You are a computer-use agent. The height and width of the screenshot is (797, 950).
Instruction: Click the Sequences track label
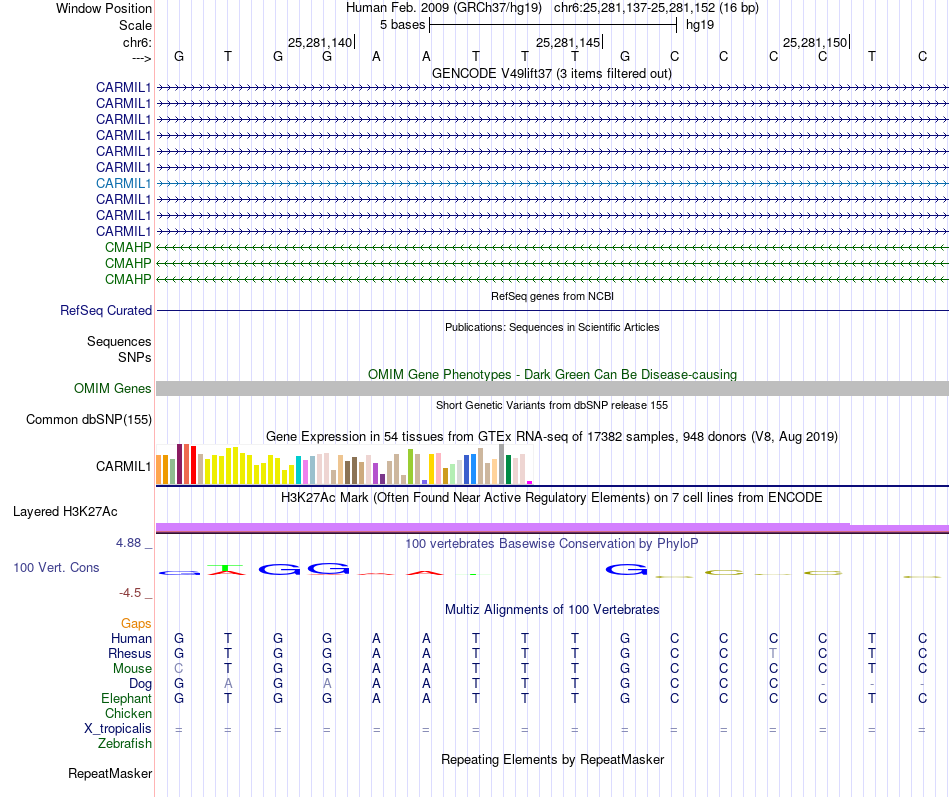[x=119, y=341]
